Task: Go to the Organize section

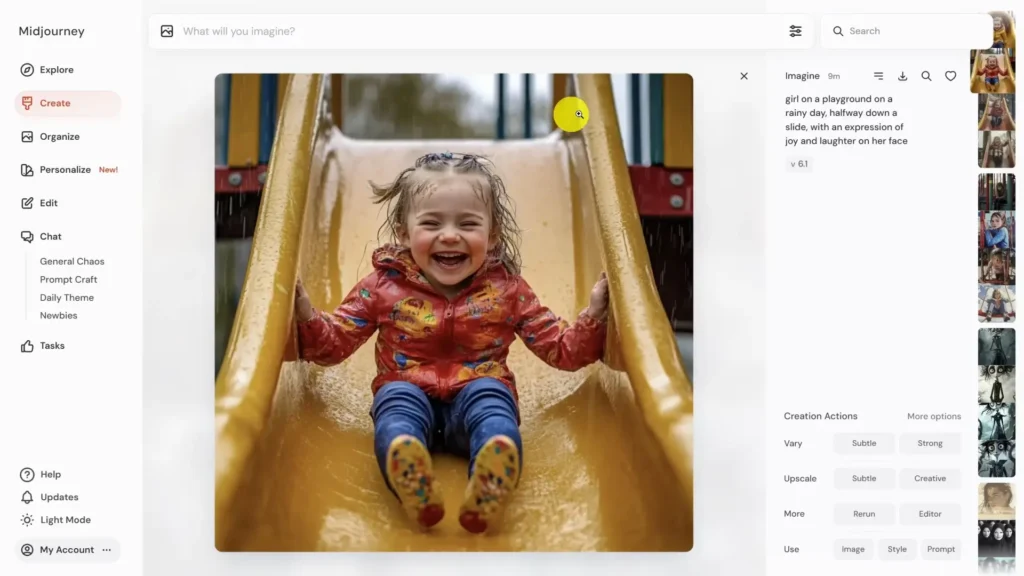Action: pyautogui.click(x=59, y=137)
